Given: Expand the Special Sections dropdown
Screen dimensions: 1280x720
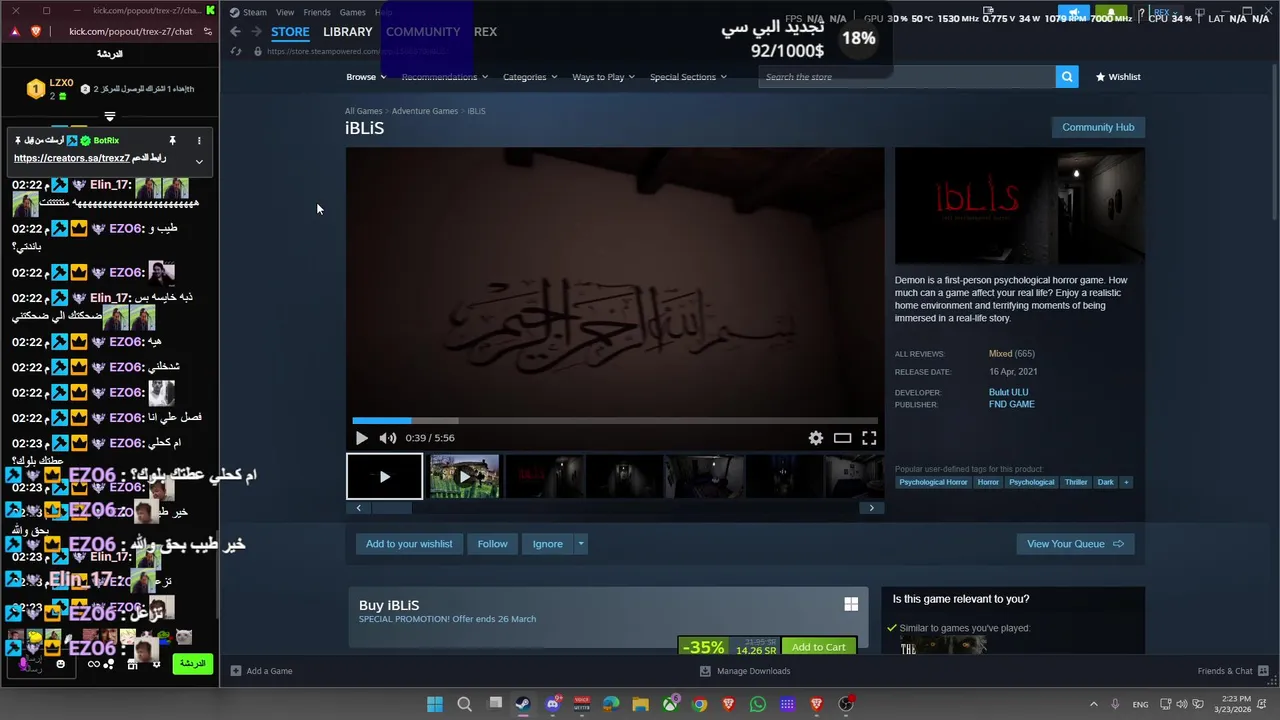Looking at the screenshot, I should [688, 77].
